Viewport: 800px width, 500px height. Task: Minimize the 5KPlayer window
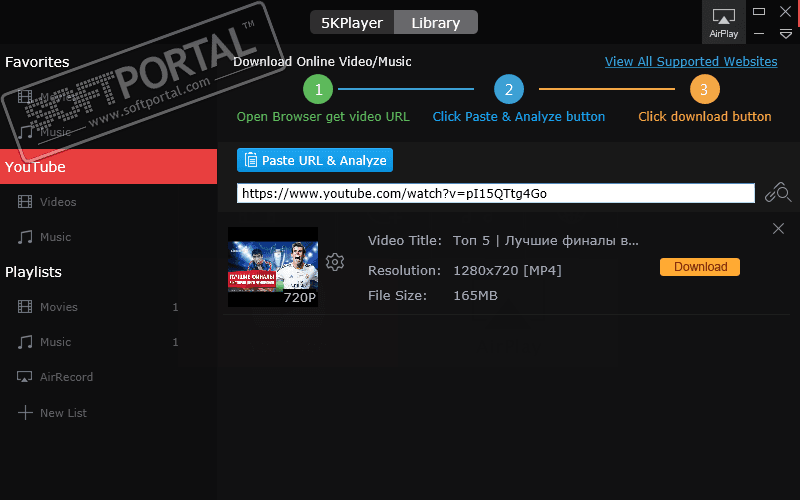point(759,34)
